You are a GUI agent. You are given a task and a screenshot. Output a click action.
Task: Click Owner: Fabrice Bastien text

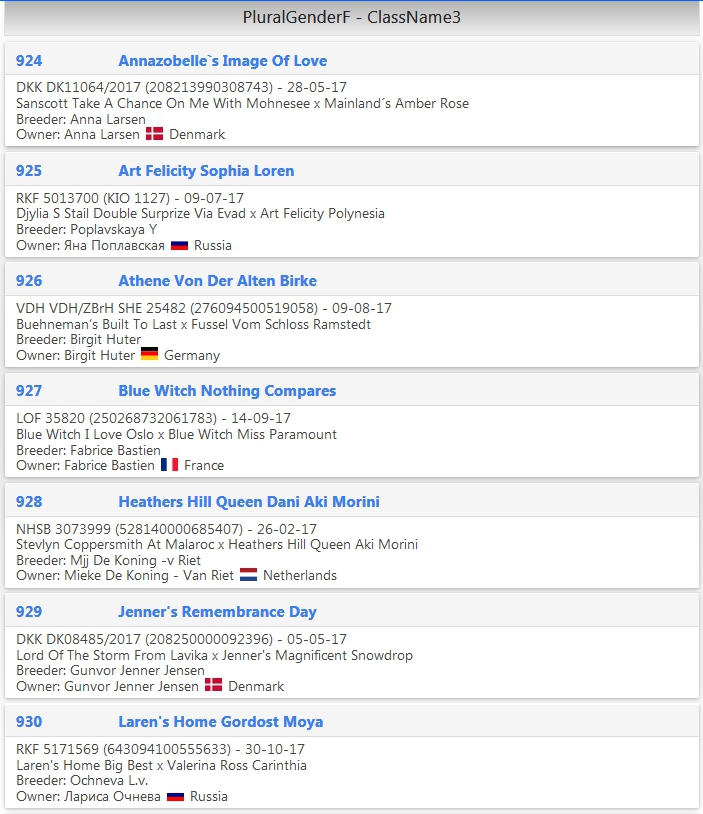pos(85,465)
